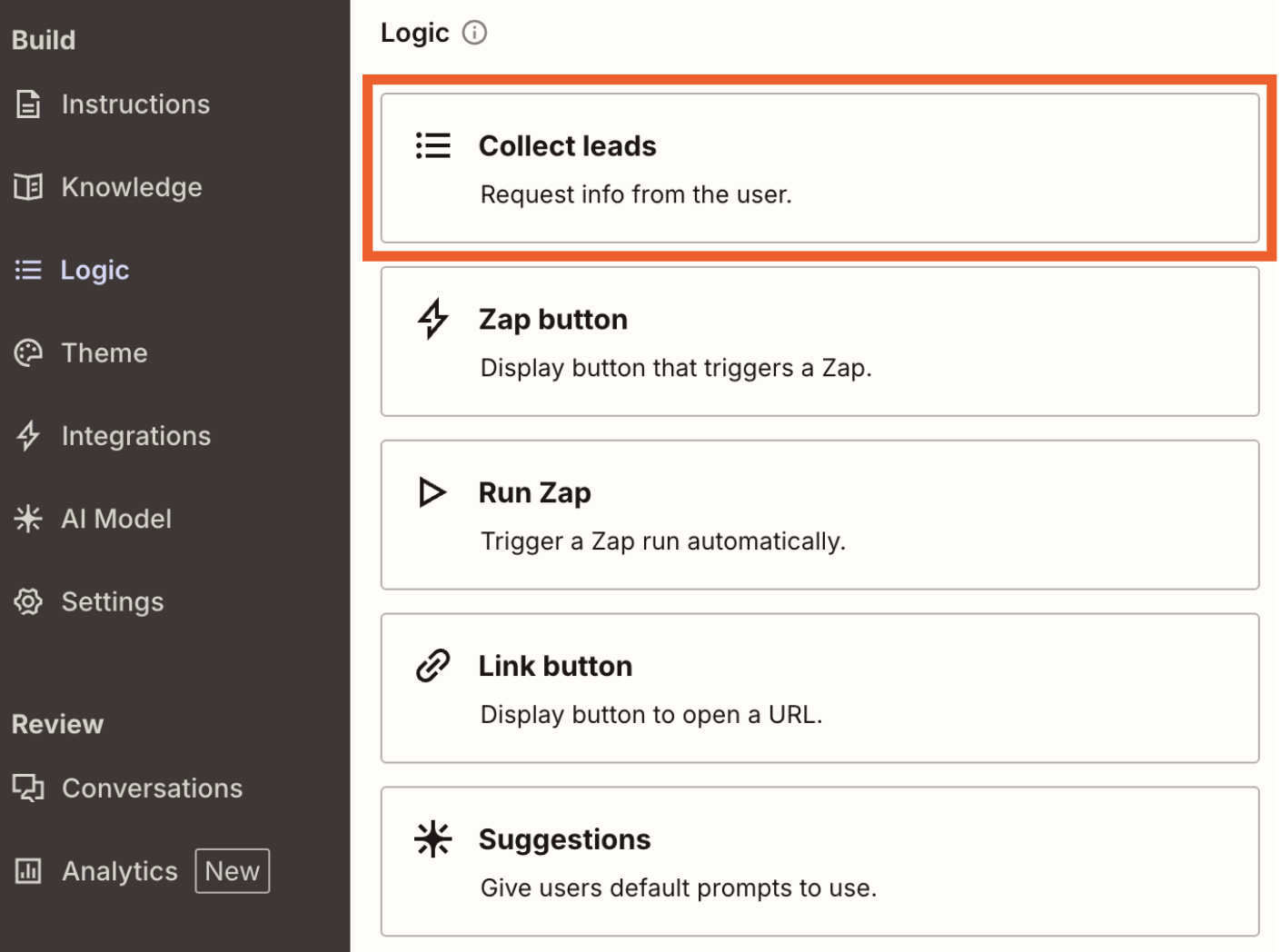Click the Integrations lightning bolt icon
1281x952 pixels.
[28, 436]
